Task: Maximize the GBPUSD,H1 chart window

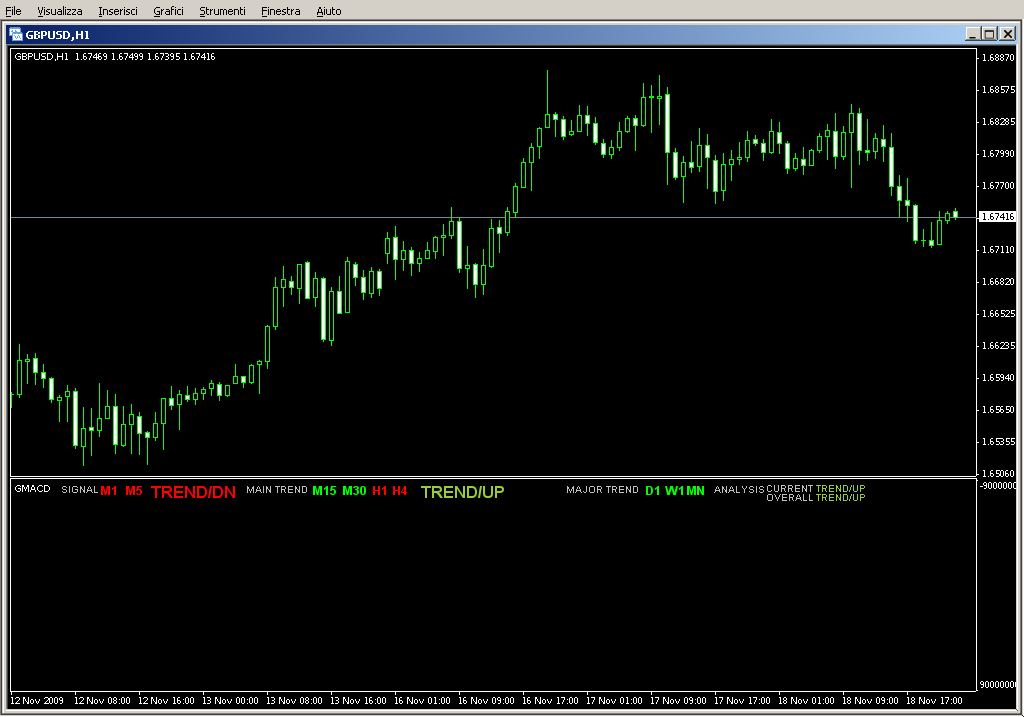Action: point(989,34)
